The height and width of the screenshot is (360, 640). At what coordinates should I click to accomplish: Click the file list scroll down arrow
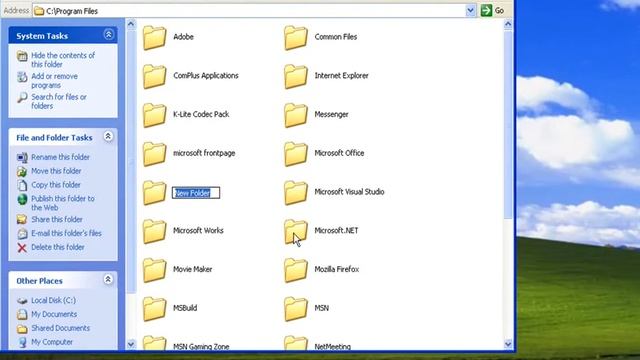point(508,344)
